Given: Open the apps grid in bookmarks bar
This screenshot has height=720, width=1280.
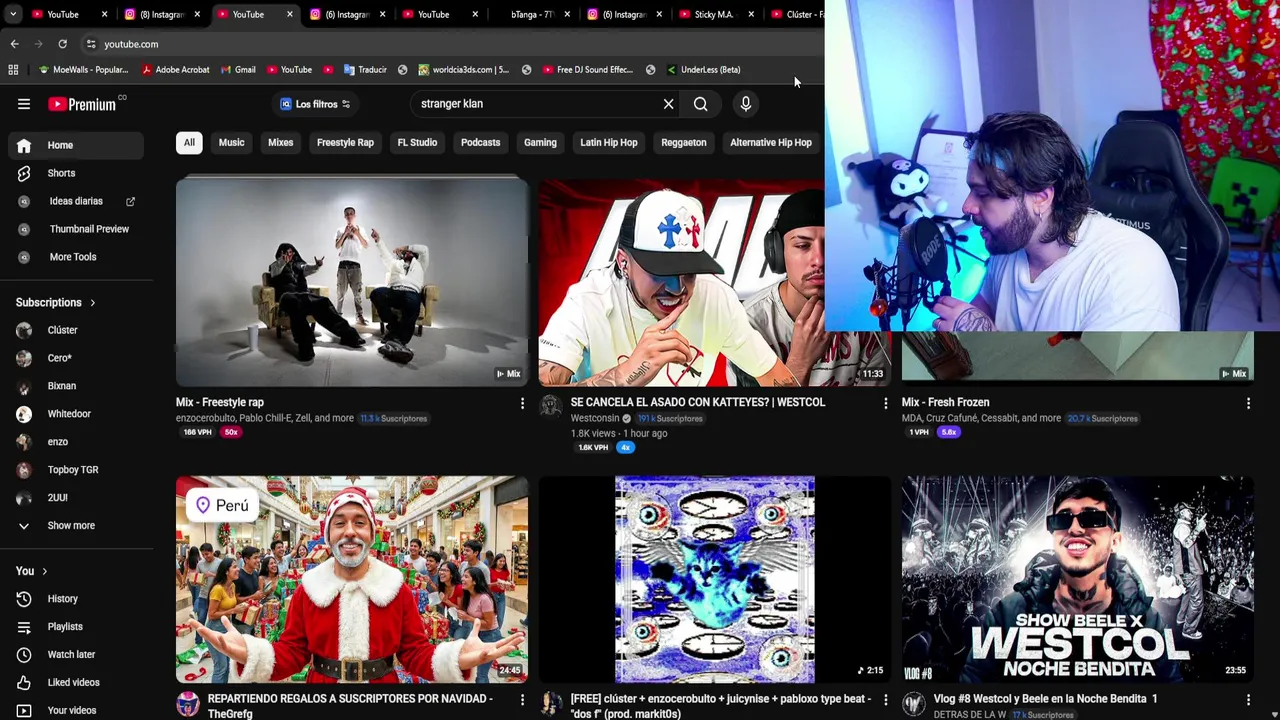Looking at the screenshot, I should coord(13,70).
